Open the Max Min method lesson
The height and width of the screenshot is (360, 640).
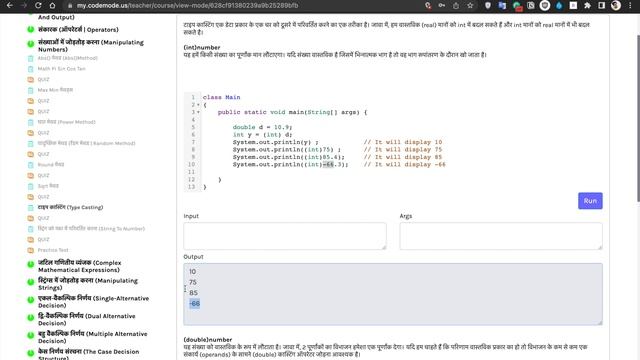pyautogui.click(x=55, y=90)
